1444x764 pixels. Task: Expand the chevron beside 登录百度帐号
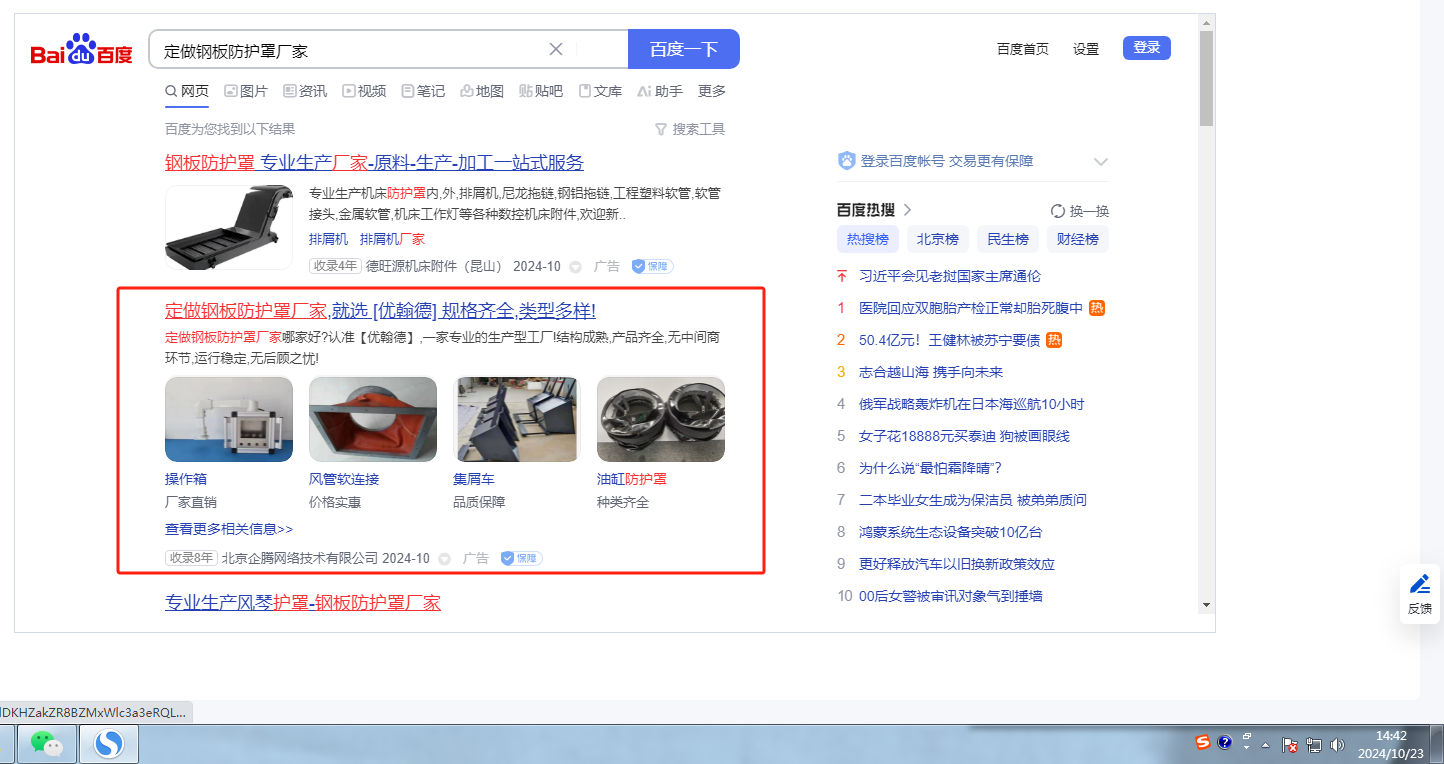[1101, 162]
